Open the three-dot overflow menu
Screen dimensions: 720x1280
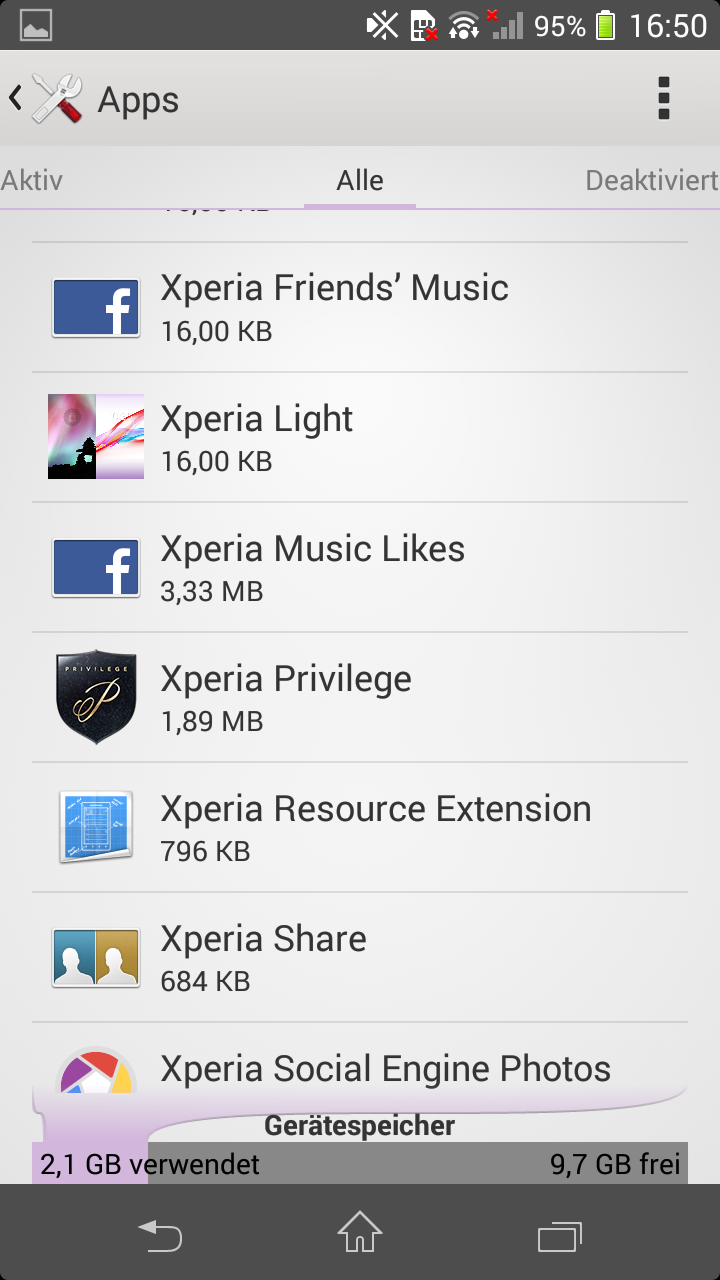[663, 99]
